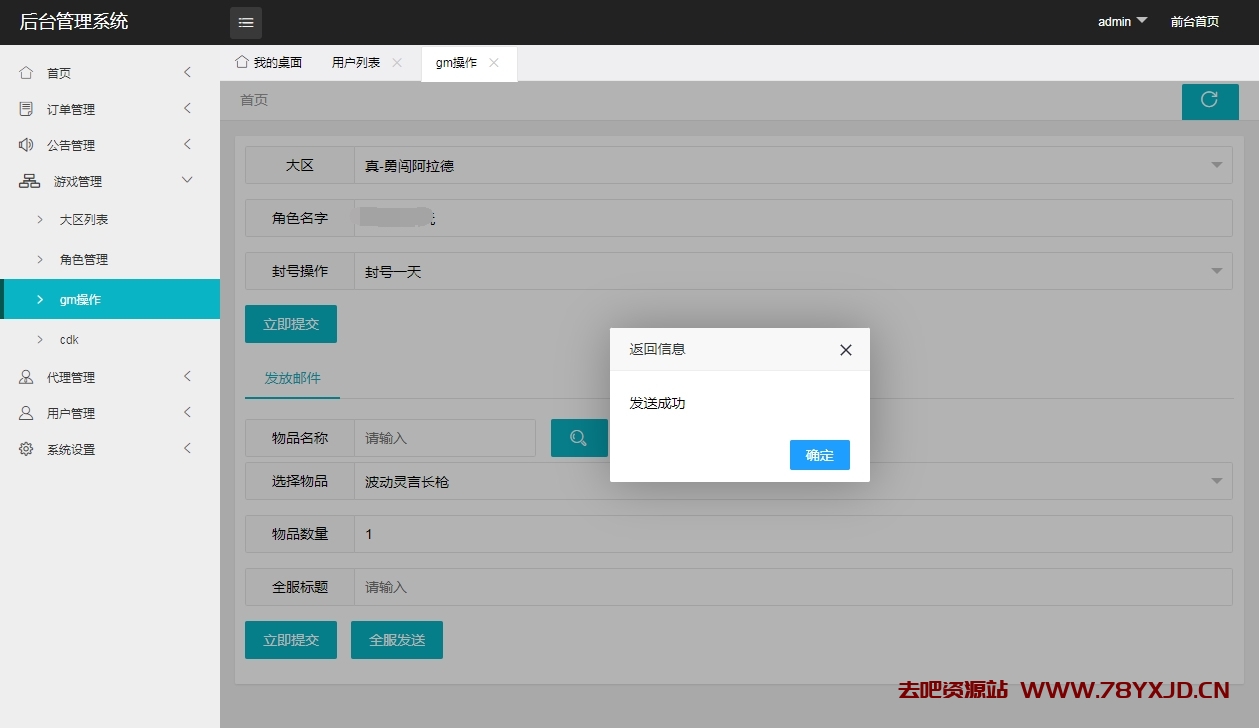Switch to the 我的桌面 tab

pos(268,62)
